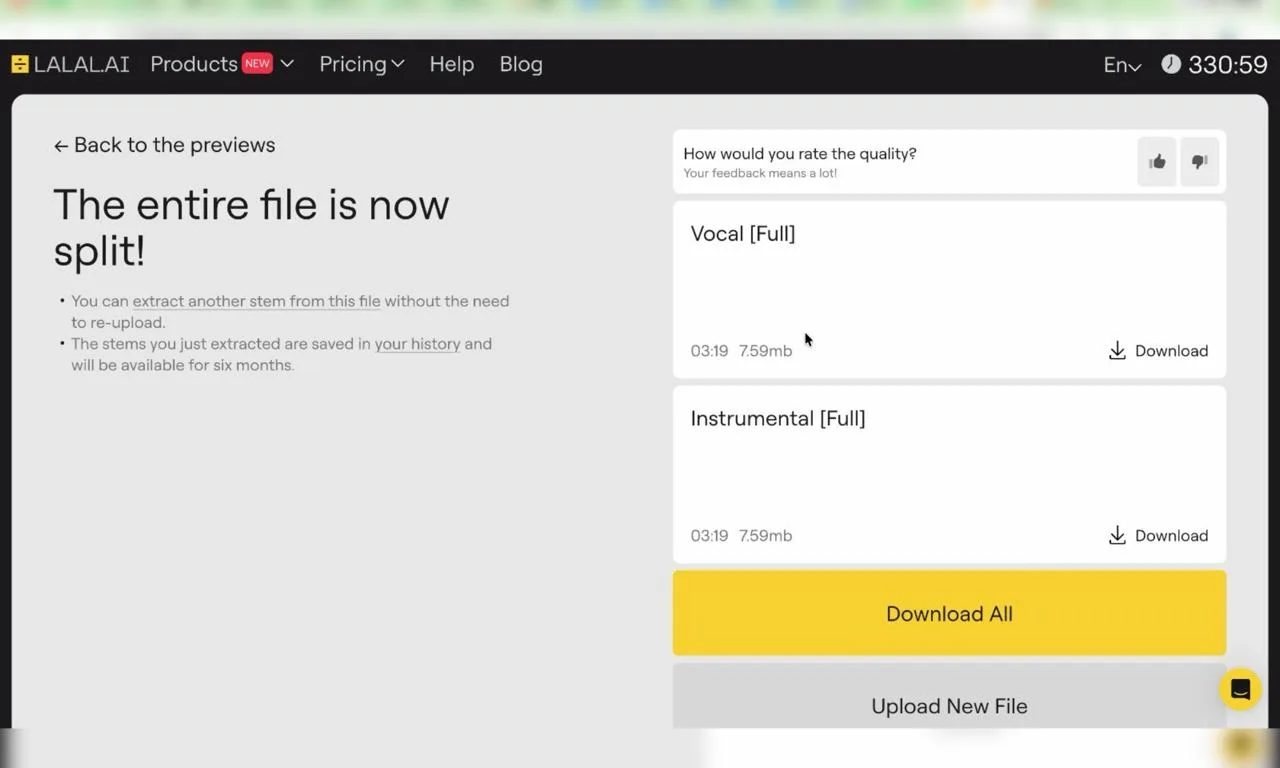Click download arrow icon for Instrumental stem

click(1117, 536)
